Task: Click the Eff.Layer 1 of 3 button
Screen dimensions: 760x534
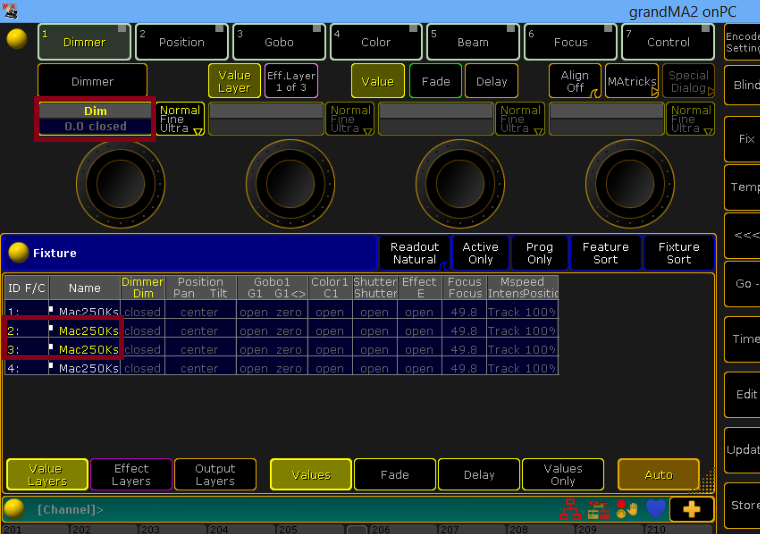Action: (x=291, y=81)
